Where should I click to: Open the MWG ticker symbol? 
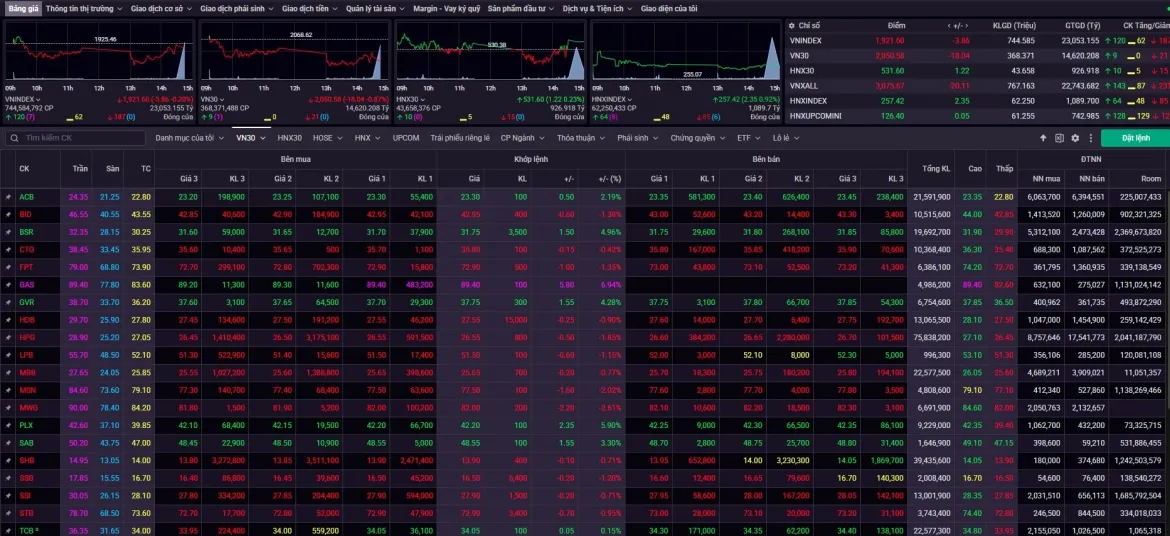coord(27,408)
